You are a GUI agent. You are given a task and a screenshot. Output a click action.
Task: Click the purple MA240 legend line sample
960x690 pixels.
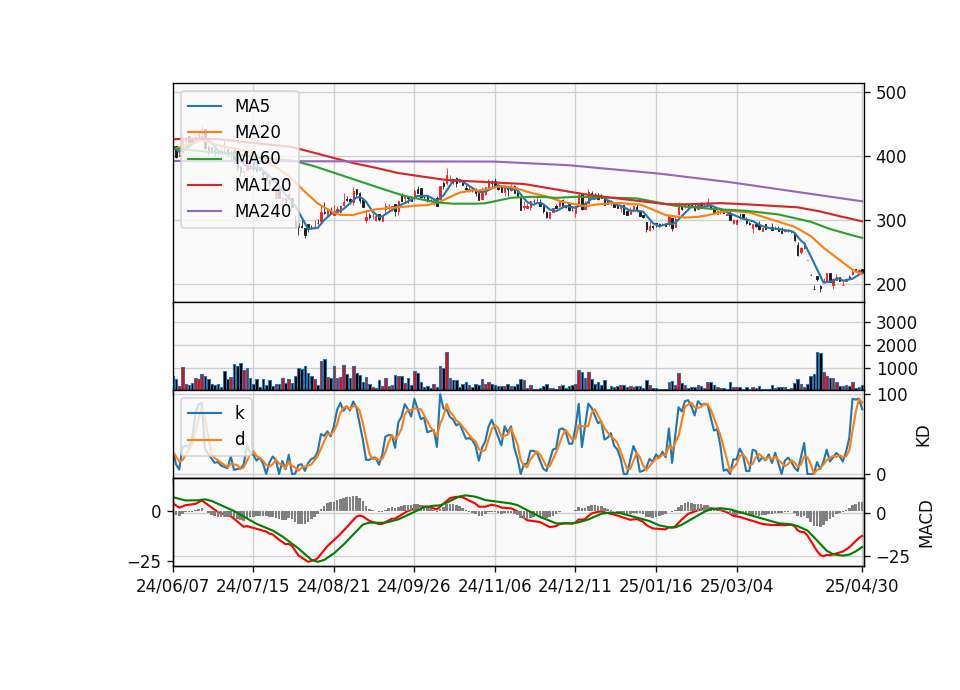tap(204, 211)
